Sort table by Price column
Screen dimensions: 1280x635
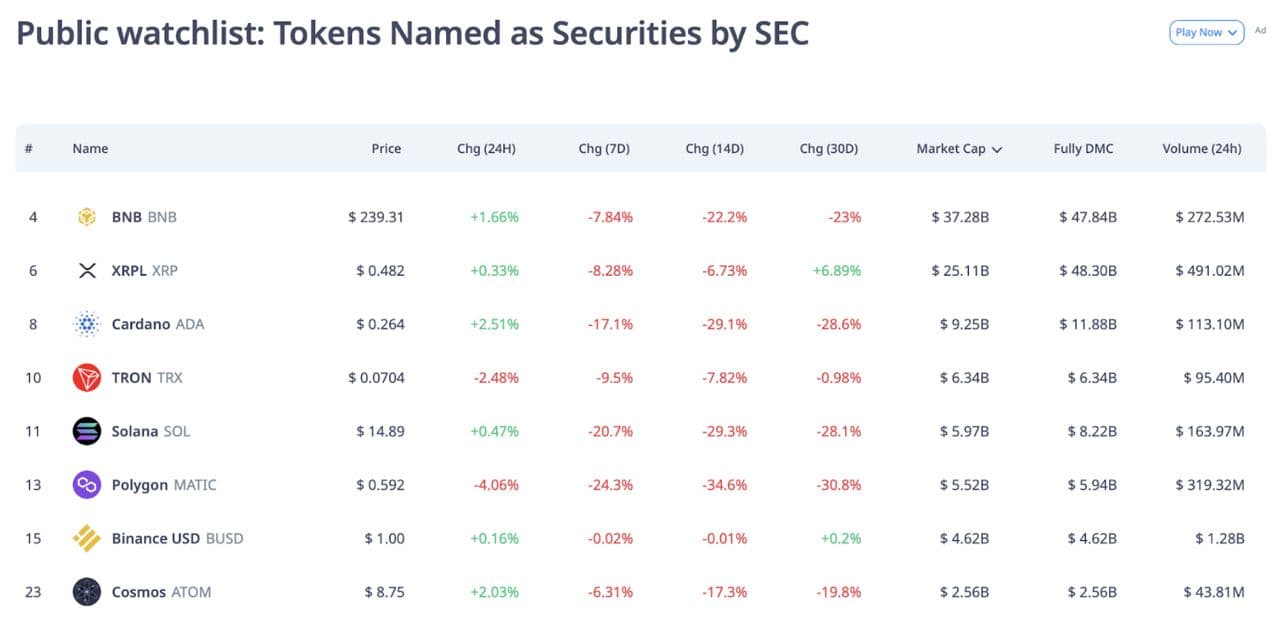coord(386,149)
